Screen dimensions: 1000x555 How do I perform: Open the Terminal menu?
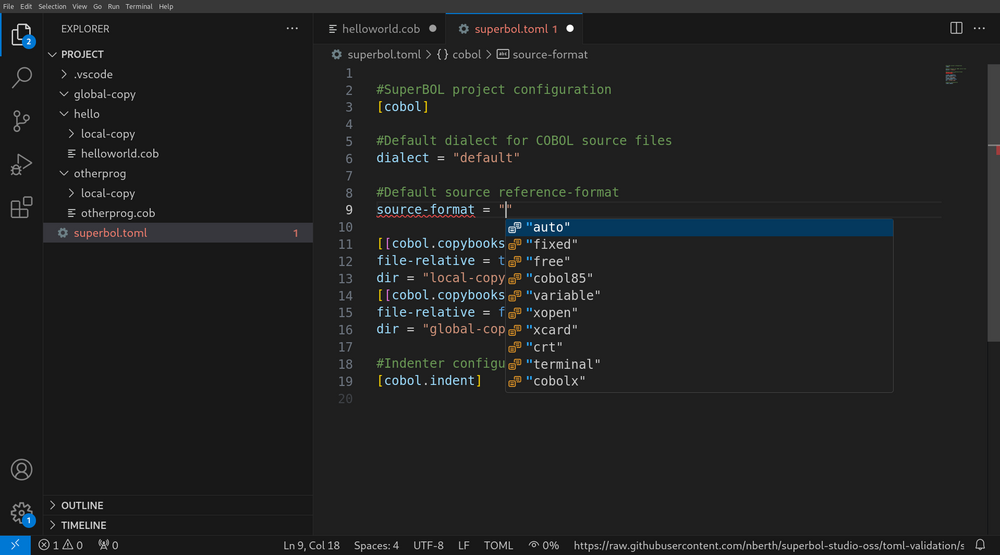(138, 6)
